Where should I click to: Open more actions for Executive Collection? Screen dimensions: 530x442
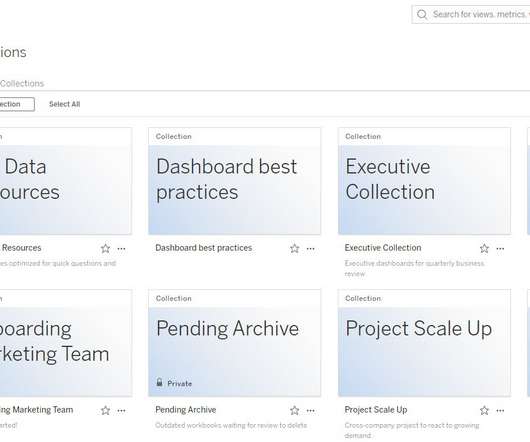500,249
